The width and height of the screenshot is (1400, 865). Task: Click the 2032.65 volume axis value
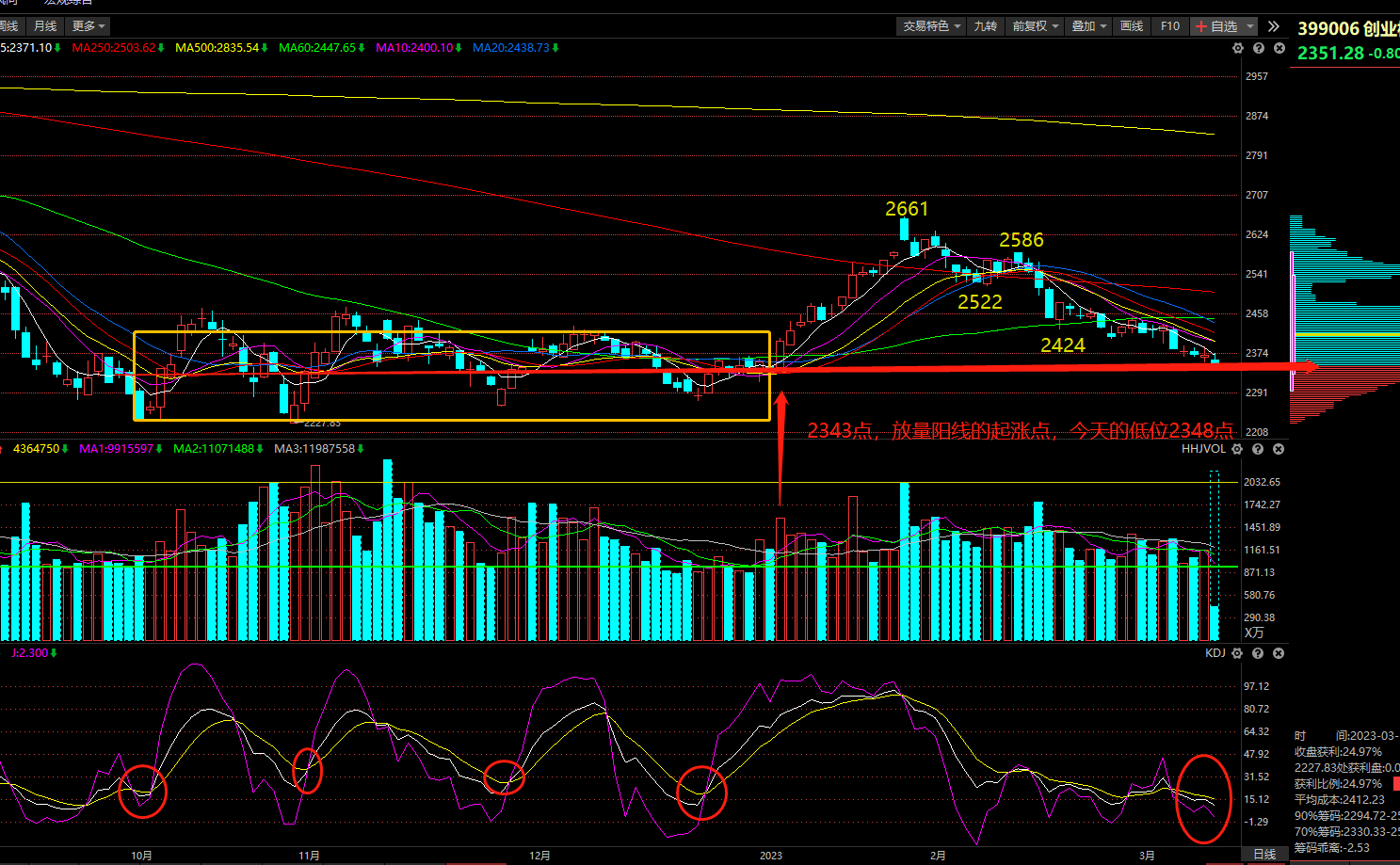coord(1262,482)
